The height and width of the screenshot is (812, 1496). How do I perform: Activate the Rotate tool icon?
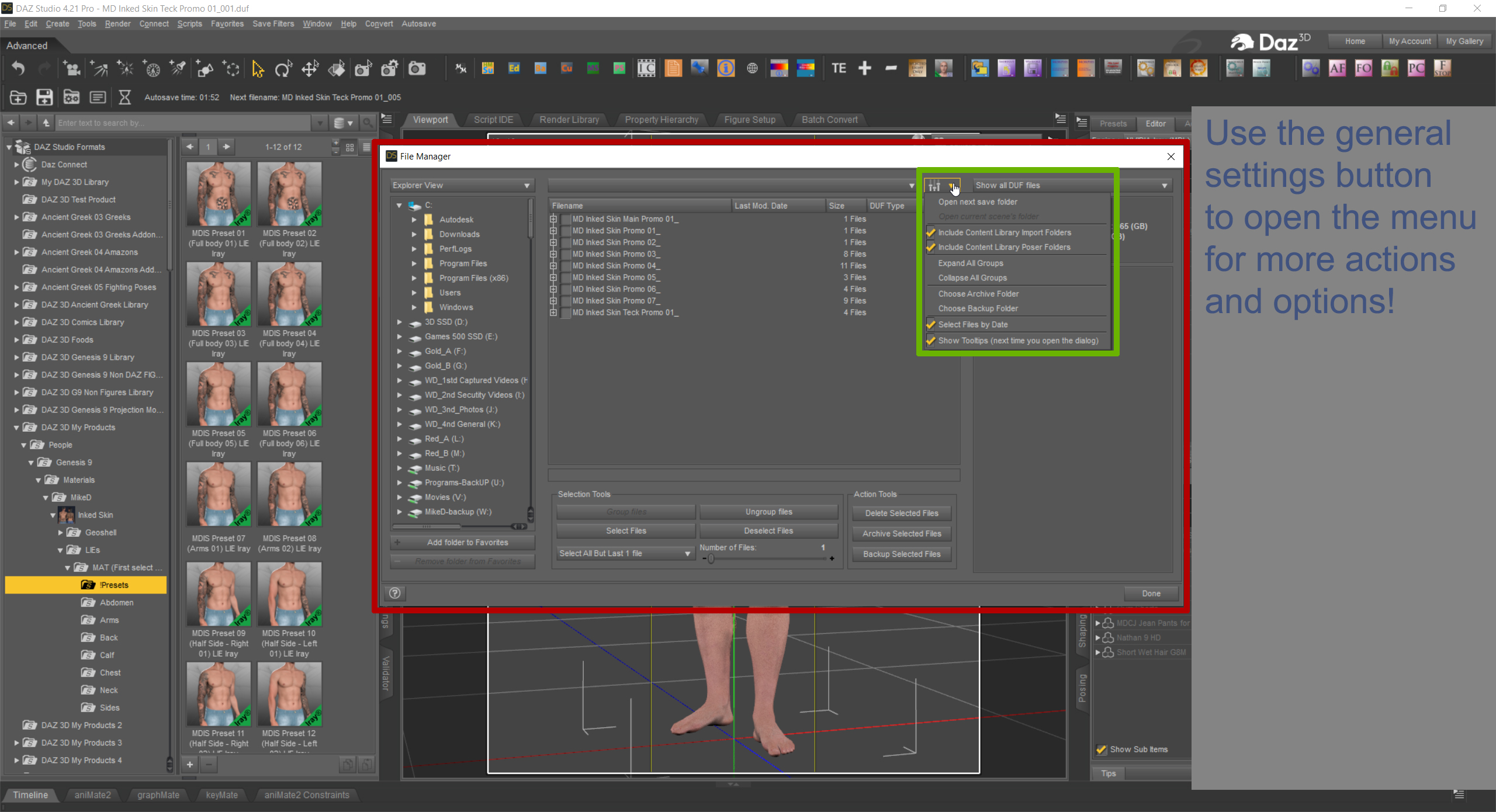pos(283,69)
